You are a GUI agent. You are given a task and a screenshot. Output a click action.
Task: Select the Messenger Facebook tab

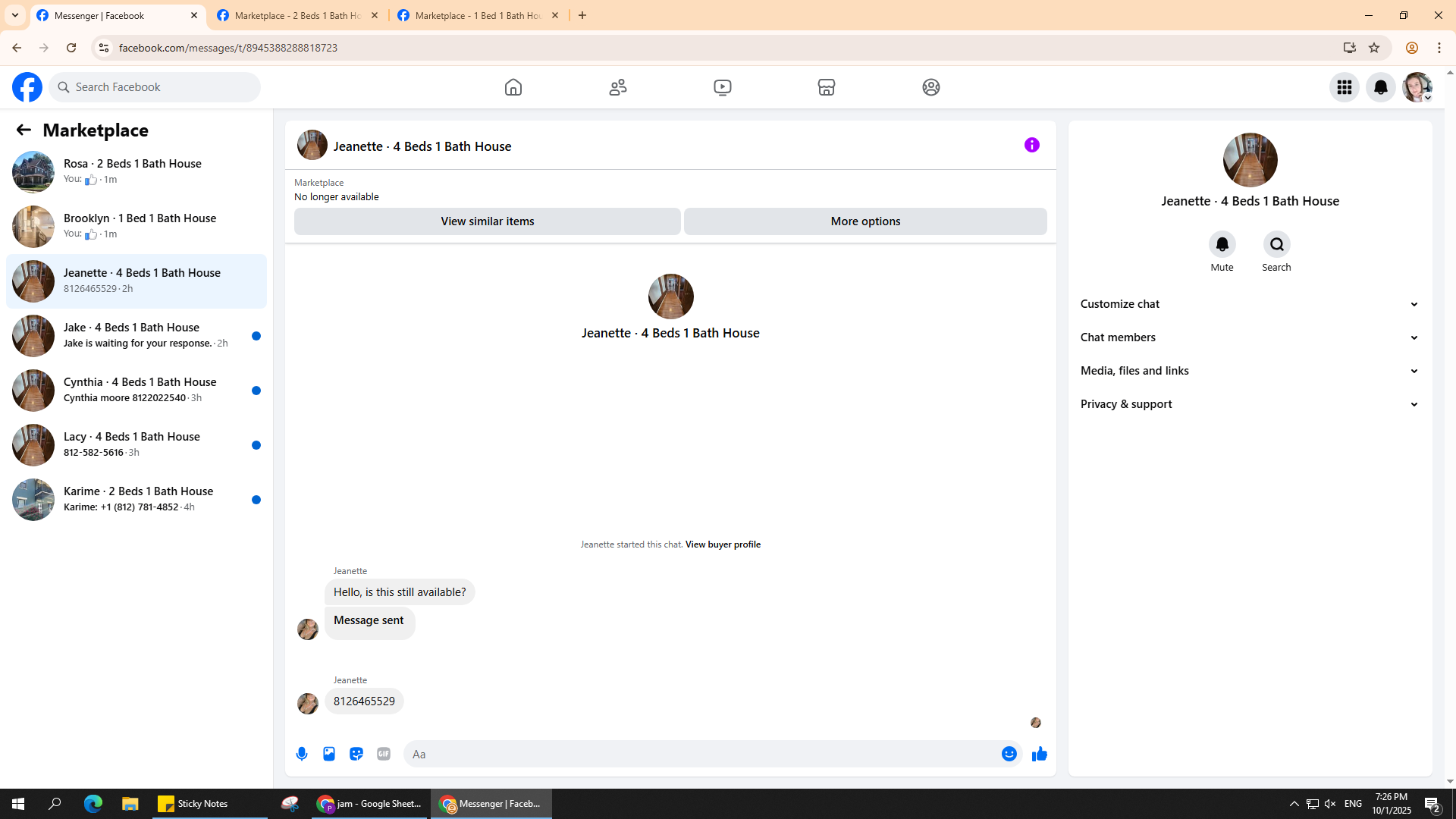tap(118, 15)
